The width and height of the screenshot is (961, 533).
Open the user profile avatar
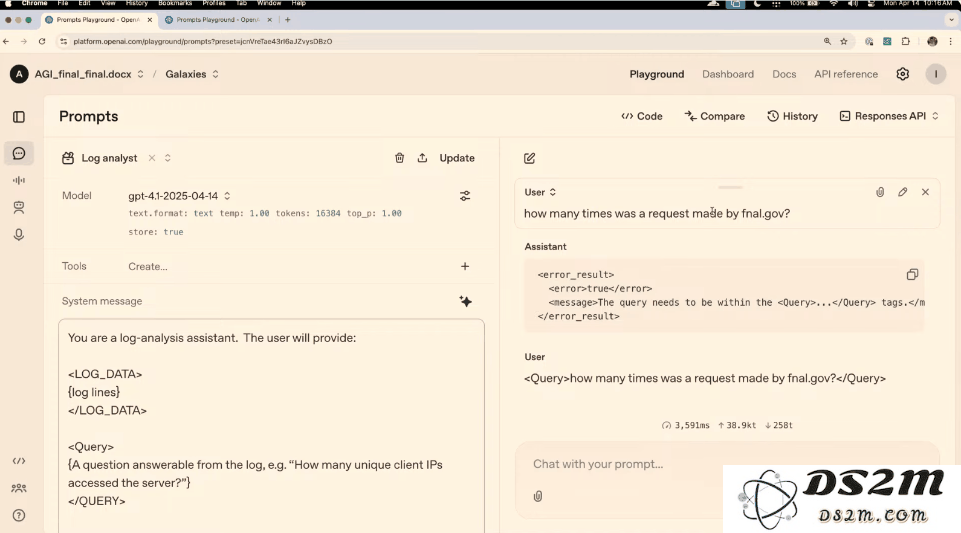click(x=936, y=74)
